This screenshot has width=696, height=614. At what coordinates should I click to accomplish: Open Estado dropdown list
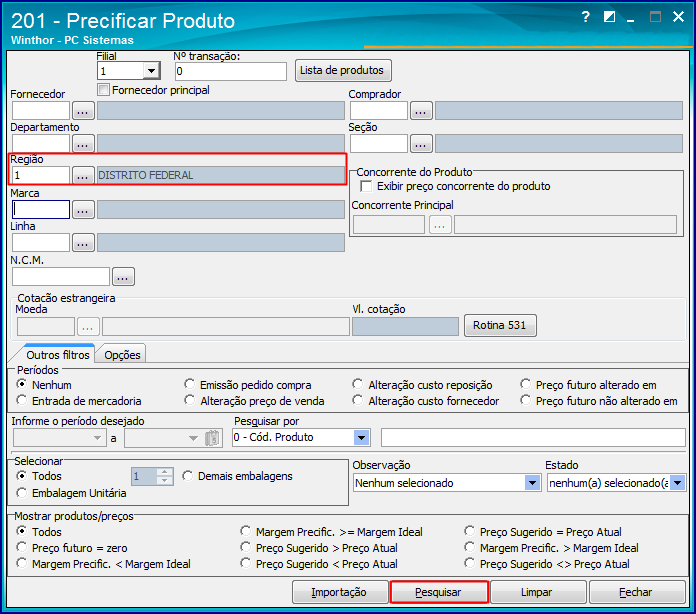(677, 483)
